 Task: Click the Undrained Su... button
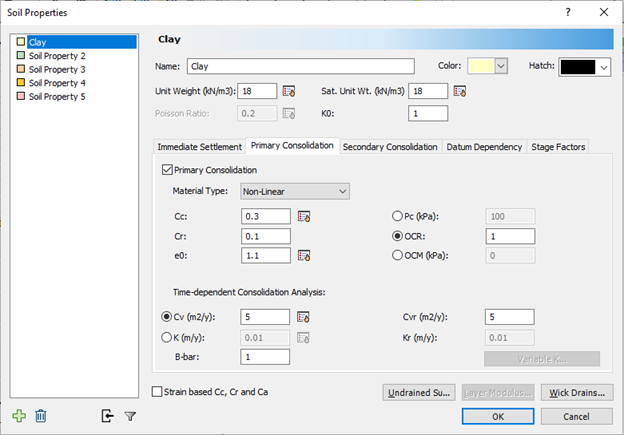click(419, 392)
